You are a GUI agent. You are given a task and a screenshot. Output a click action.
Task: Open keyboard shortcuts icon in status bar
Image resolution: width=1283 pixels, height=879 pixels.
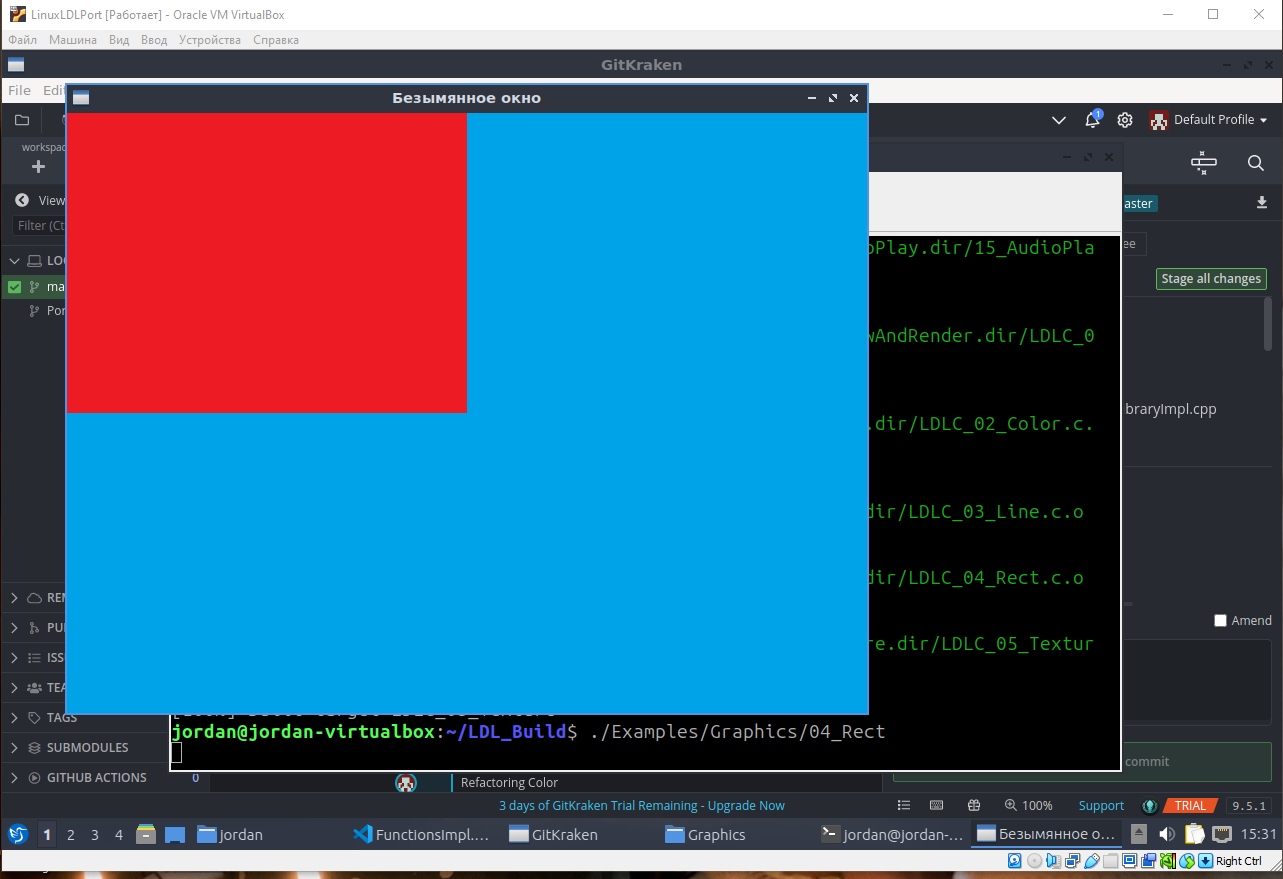937,805
